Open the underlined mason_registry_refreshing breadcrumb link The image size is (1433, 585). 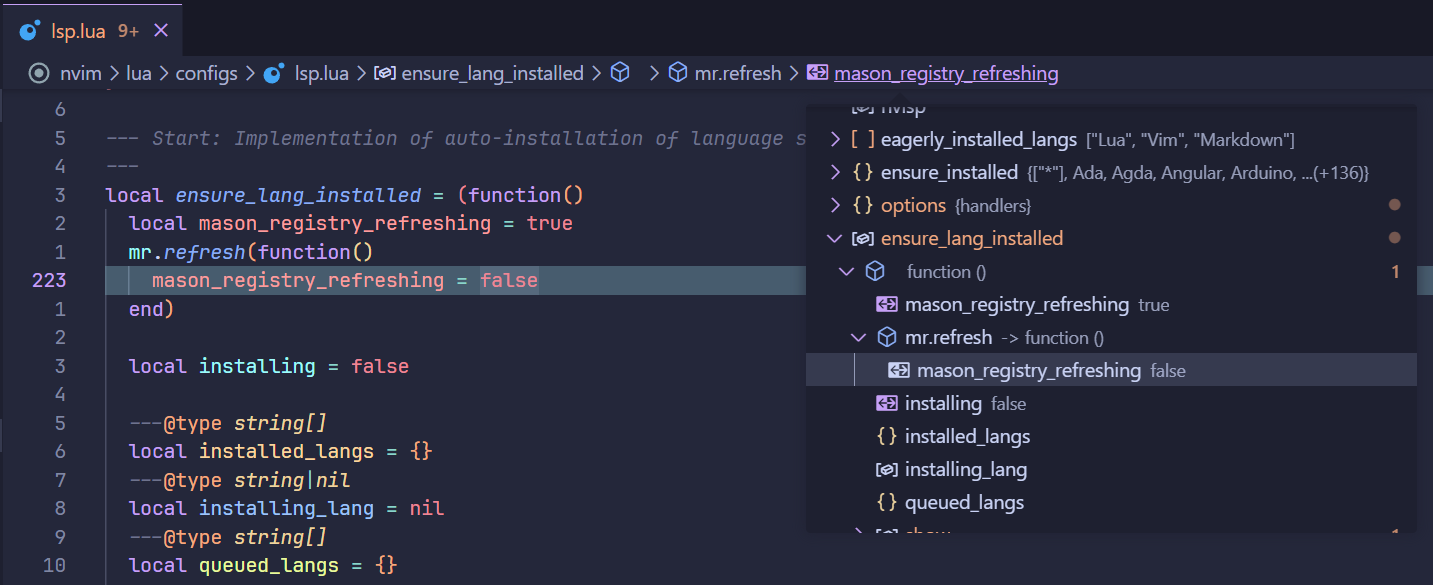[946, 72]
